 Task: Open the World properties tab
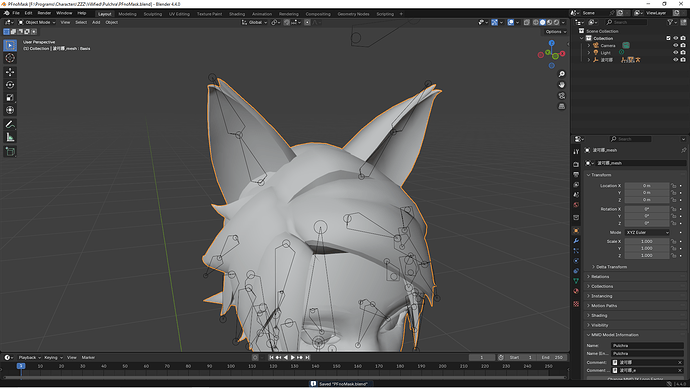[x=576, y=205]
